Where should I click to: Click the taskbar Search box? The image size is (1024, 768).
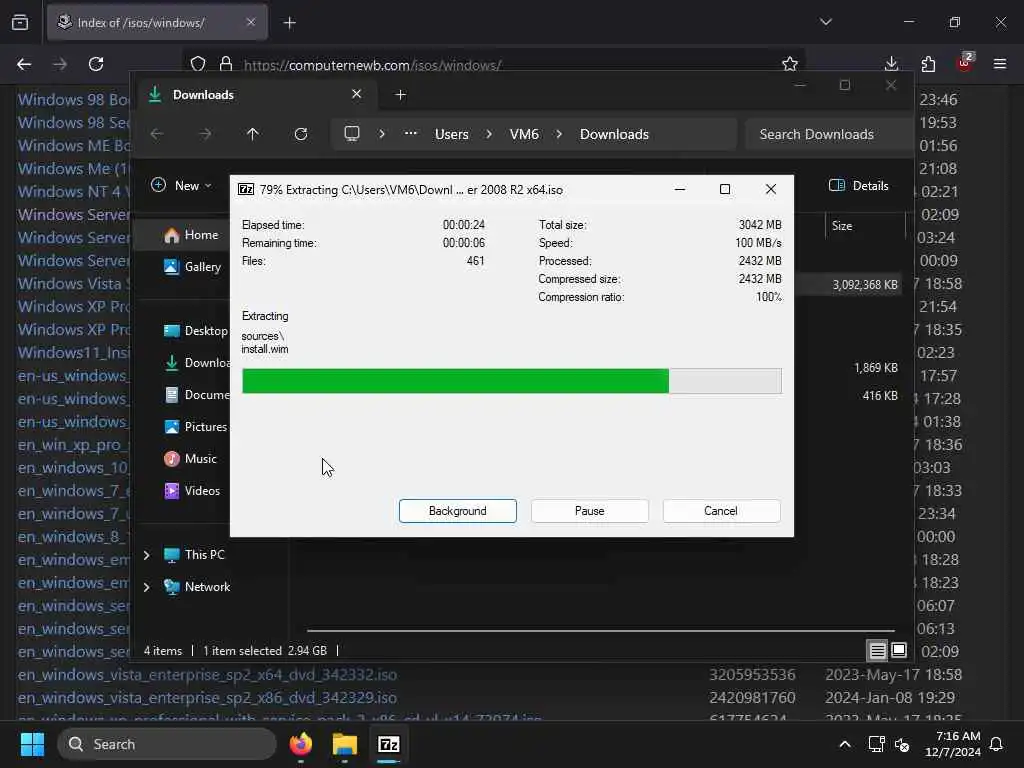[x=167, y=744]
